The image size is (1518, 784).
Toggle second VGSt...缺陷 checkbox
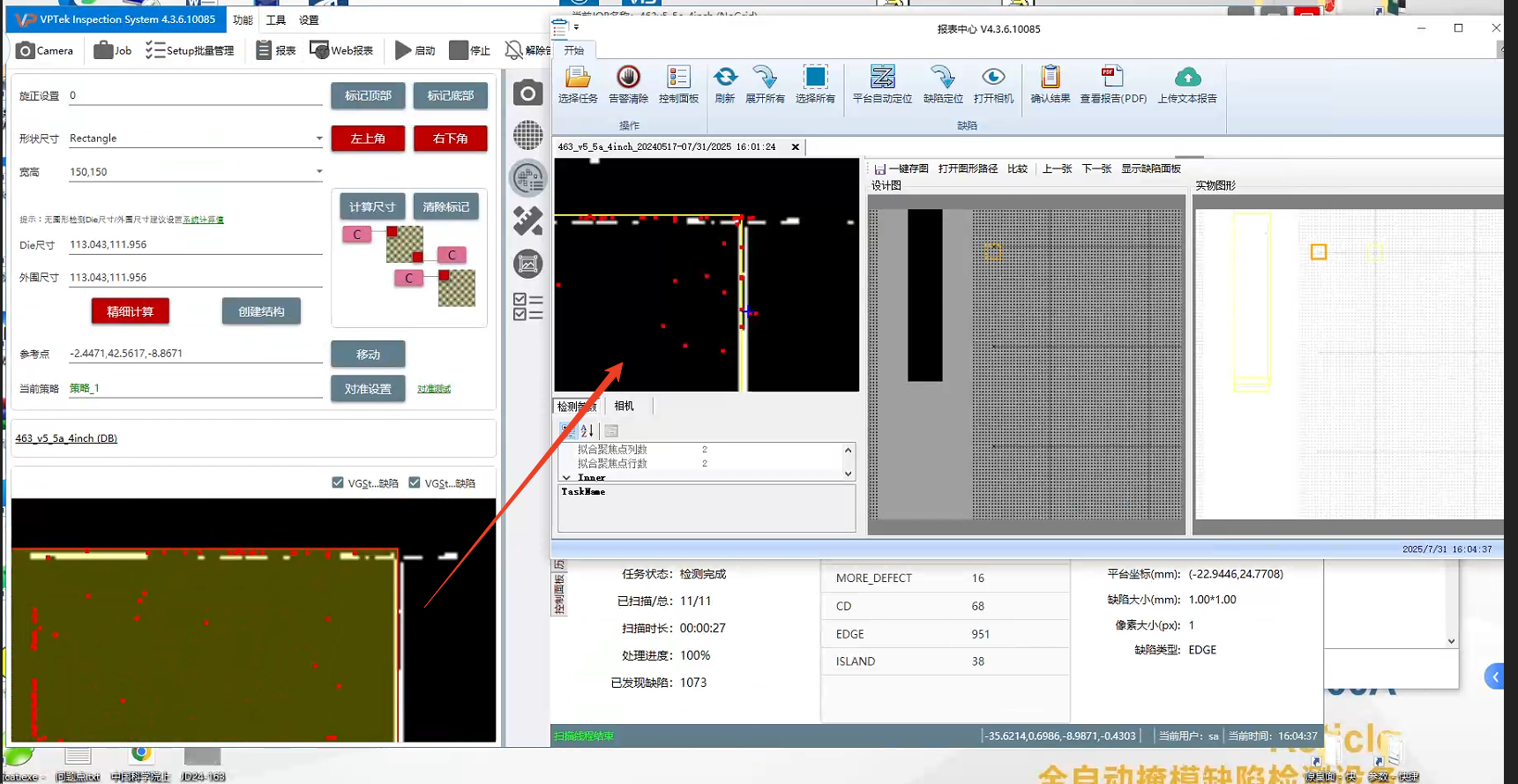pyautogui.click(x=415, y=483)
